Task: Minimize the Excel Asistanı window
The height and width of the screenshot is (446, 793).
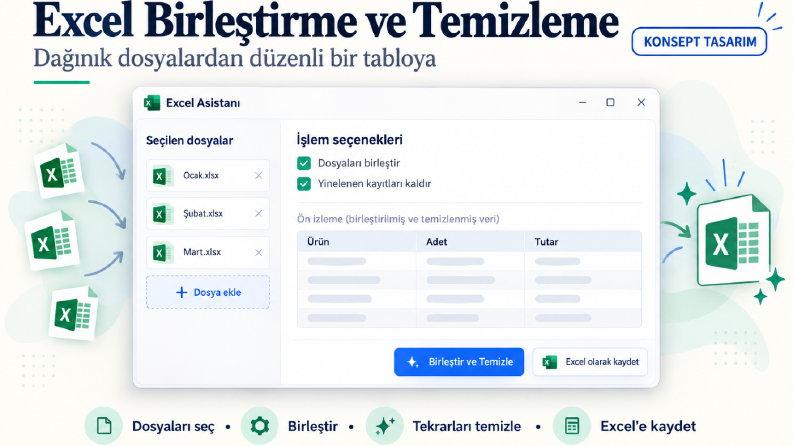Action: click(583, 102)
